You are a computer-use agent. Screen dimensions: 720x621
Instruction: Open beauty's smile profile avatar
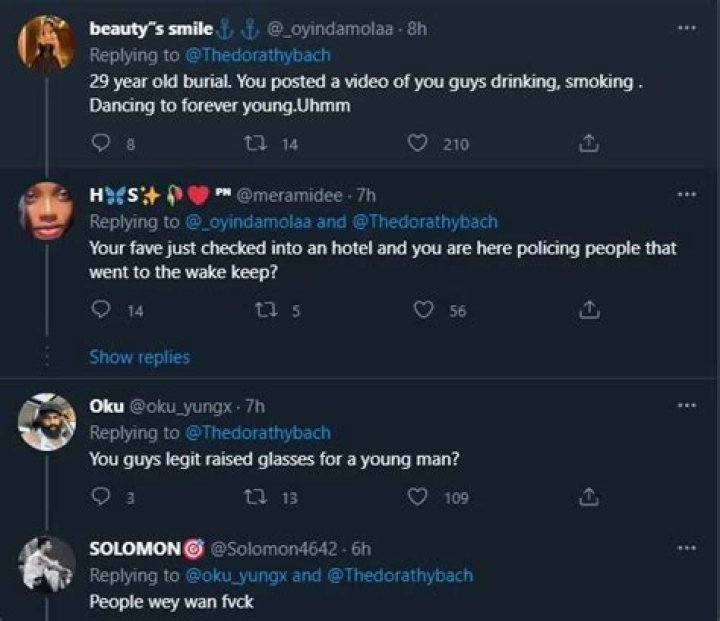(x=46, y=44)
